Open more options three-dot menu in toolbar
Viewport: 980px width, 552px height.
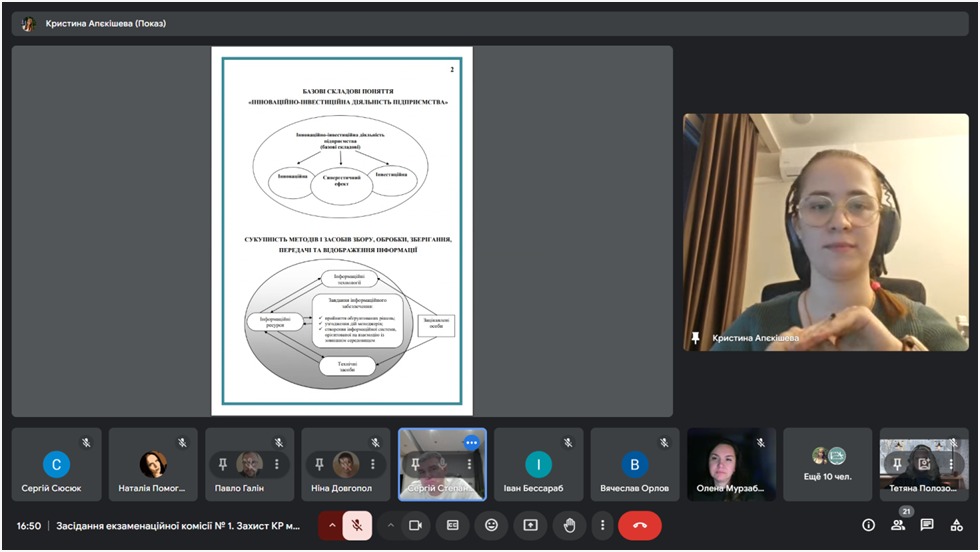coord(602,525)
